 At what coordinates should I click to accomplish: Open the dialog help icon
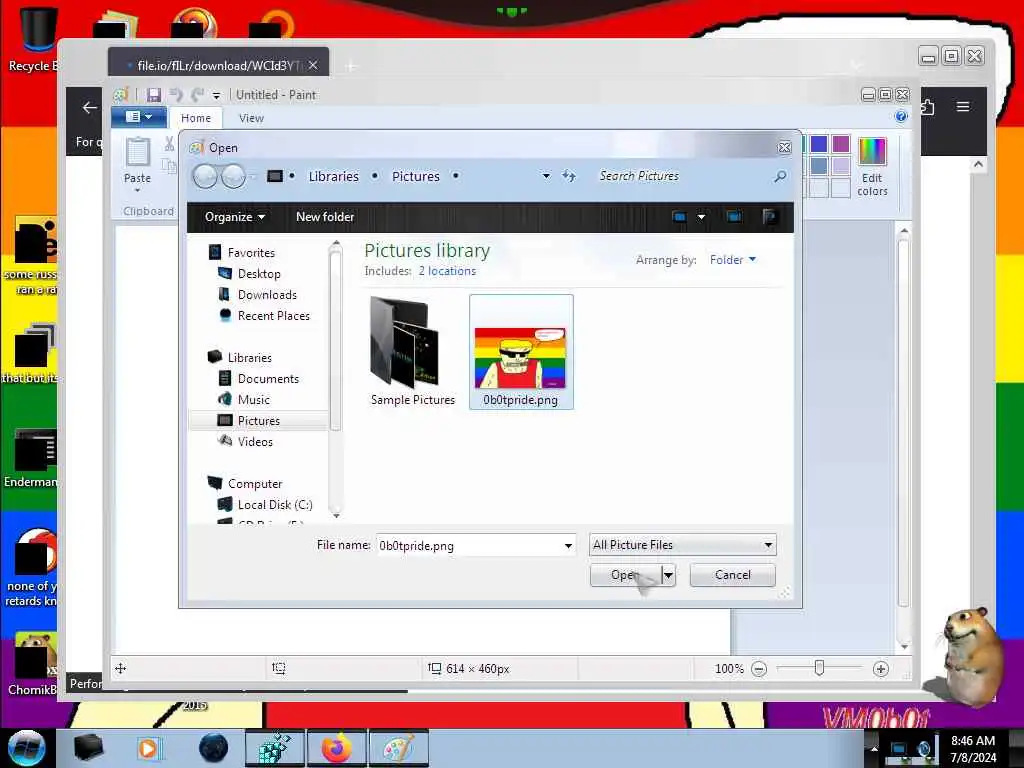point(769,217)
